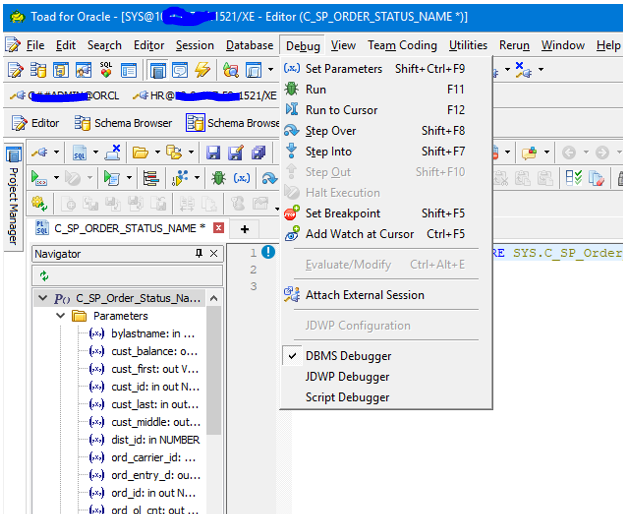This screenshot has height=514, width=623.
Task: Click the (x) set parameters toolbar icon
Action: point(242,178)
